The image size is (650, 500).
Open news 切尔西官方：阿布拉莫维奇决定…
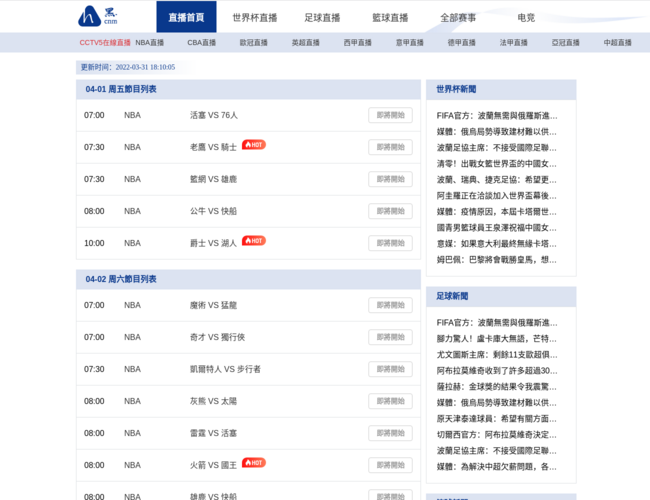click(497, 435)
